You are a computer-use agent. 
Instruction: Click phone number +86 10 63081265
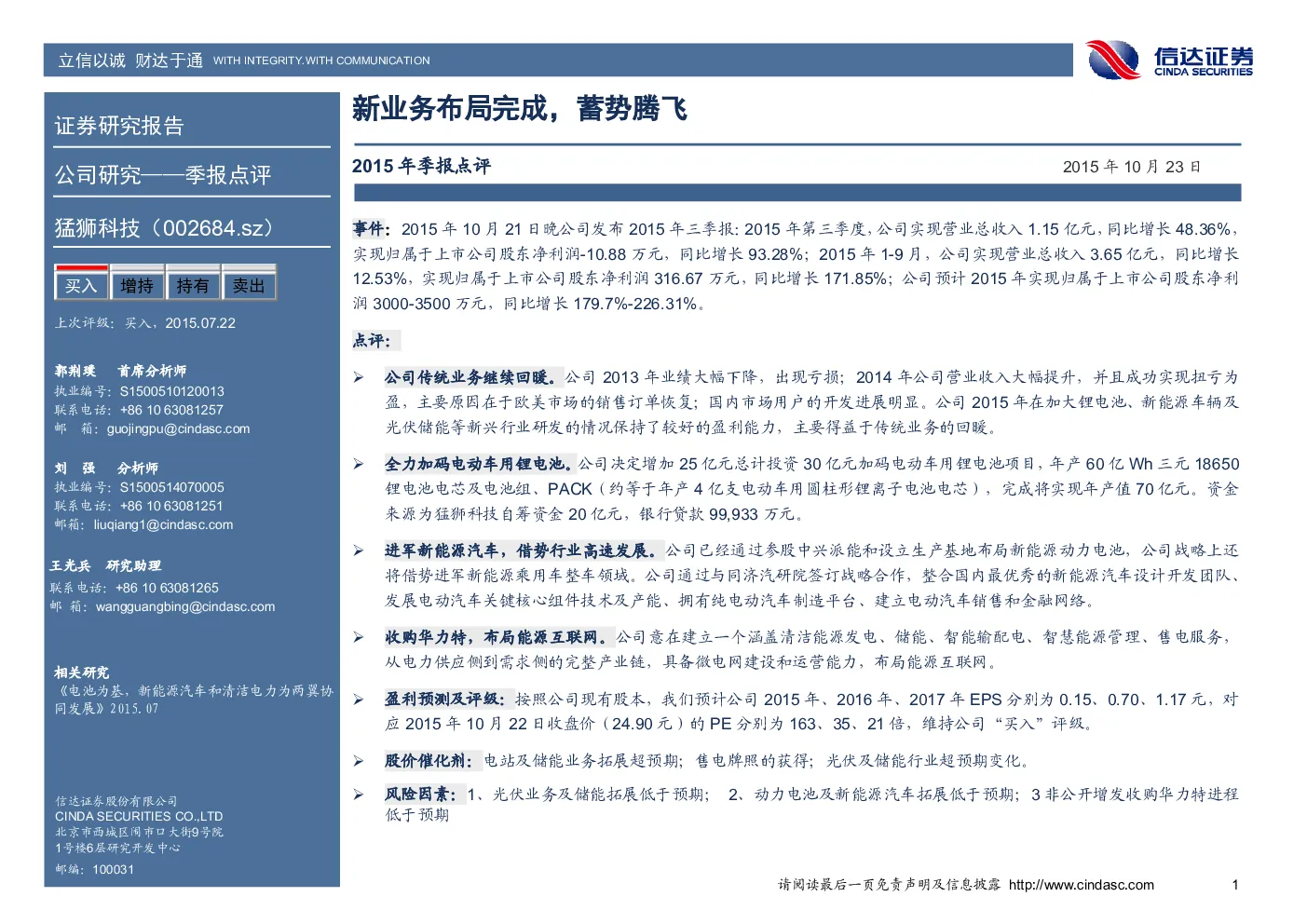coord(168,589)
